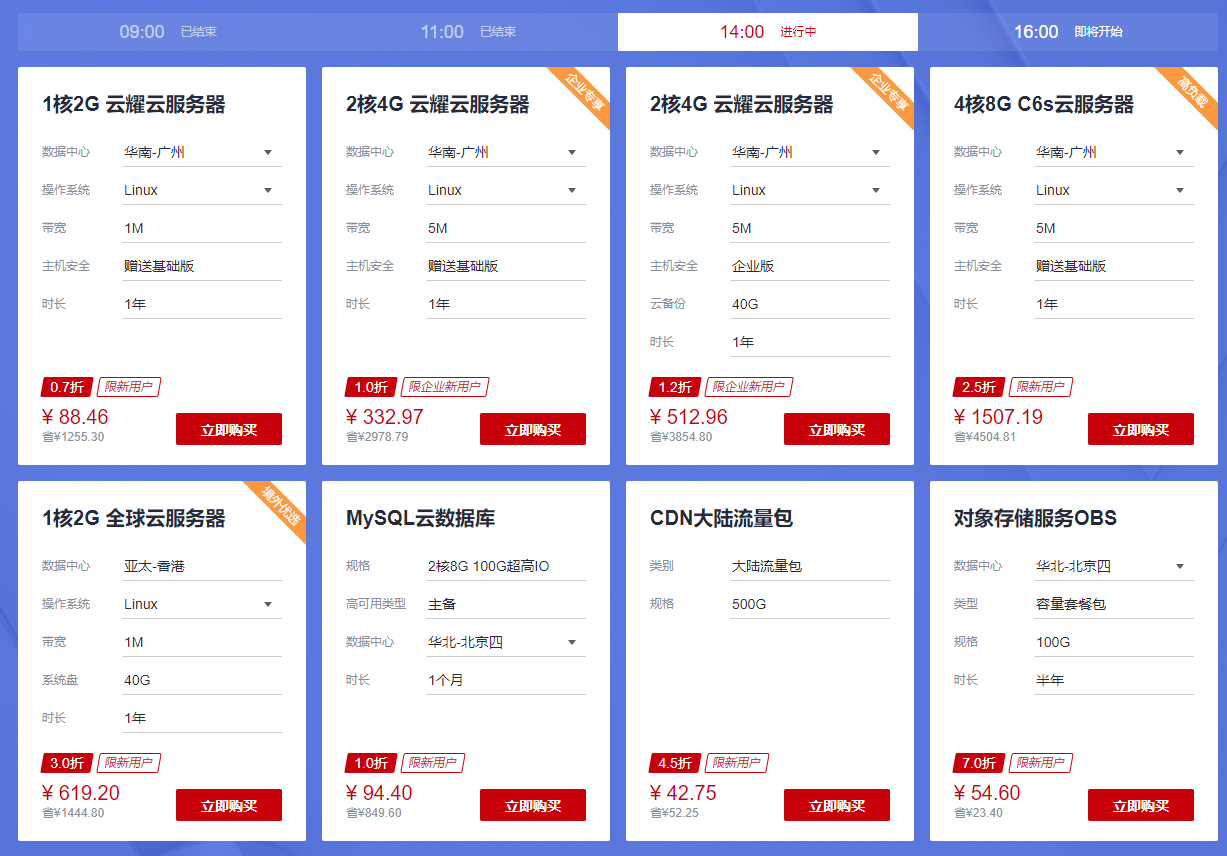Click the 1.2折 discount badge

[675, 387]
